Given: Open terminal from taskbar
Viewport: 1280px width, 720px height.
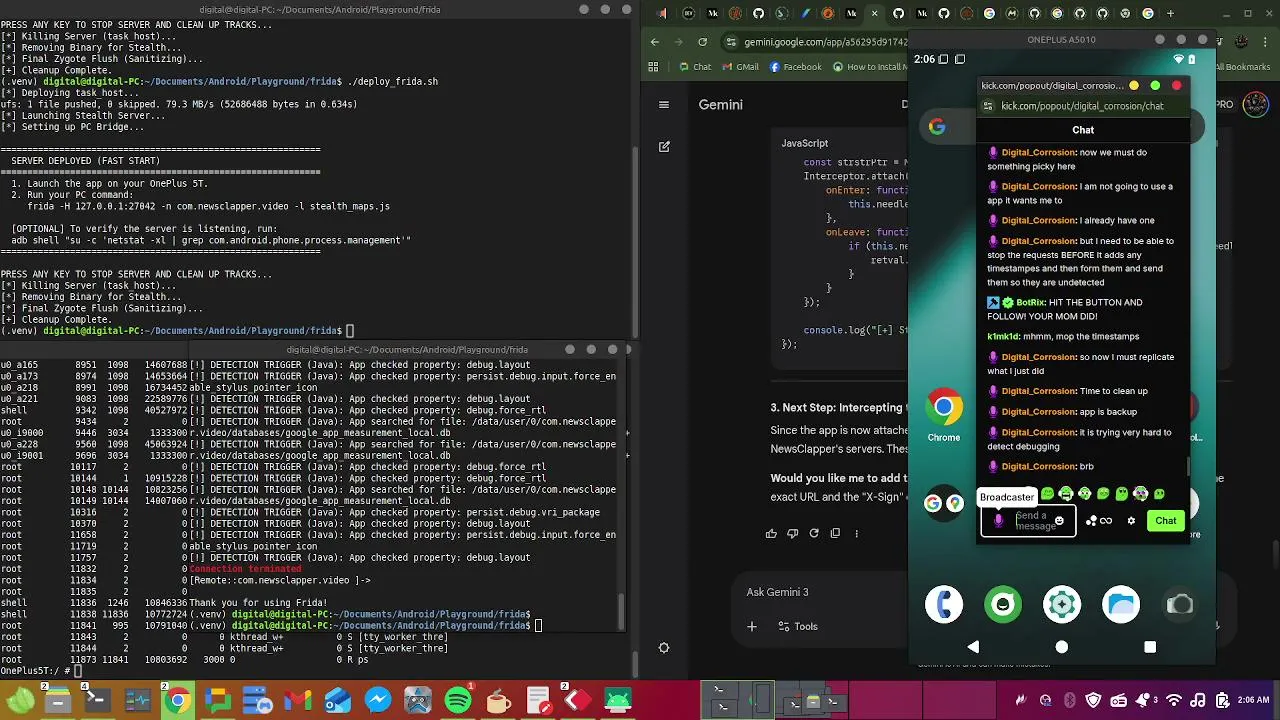Looking at the screenshot, I should (x=97, y=701).
